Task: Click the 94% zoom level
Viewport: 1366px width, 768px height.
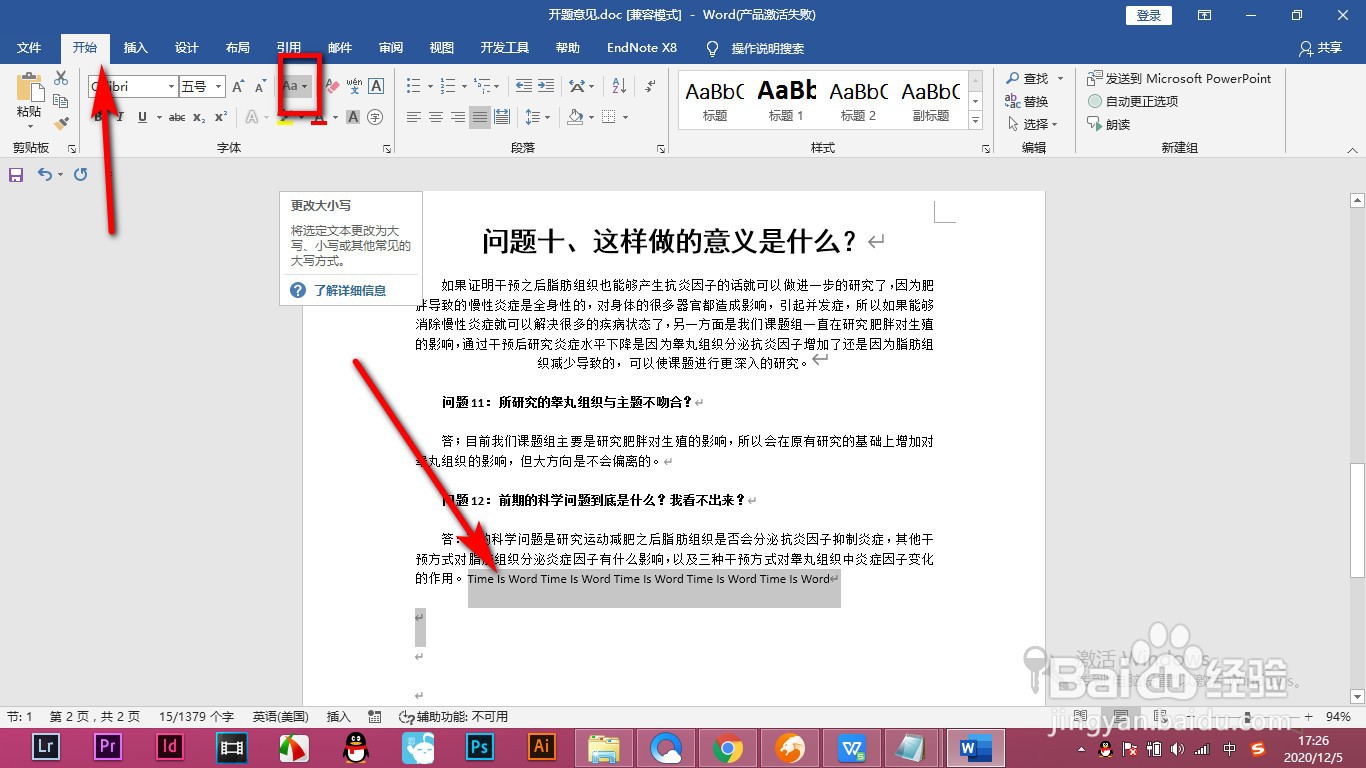Action: pos(1338,717)
